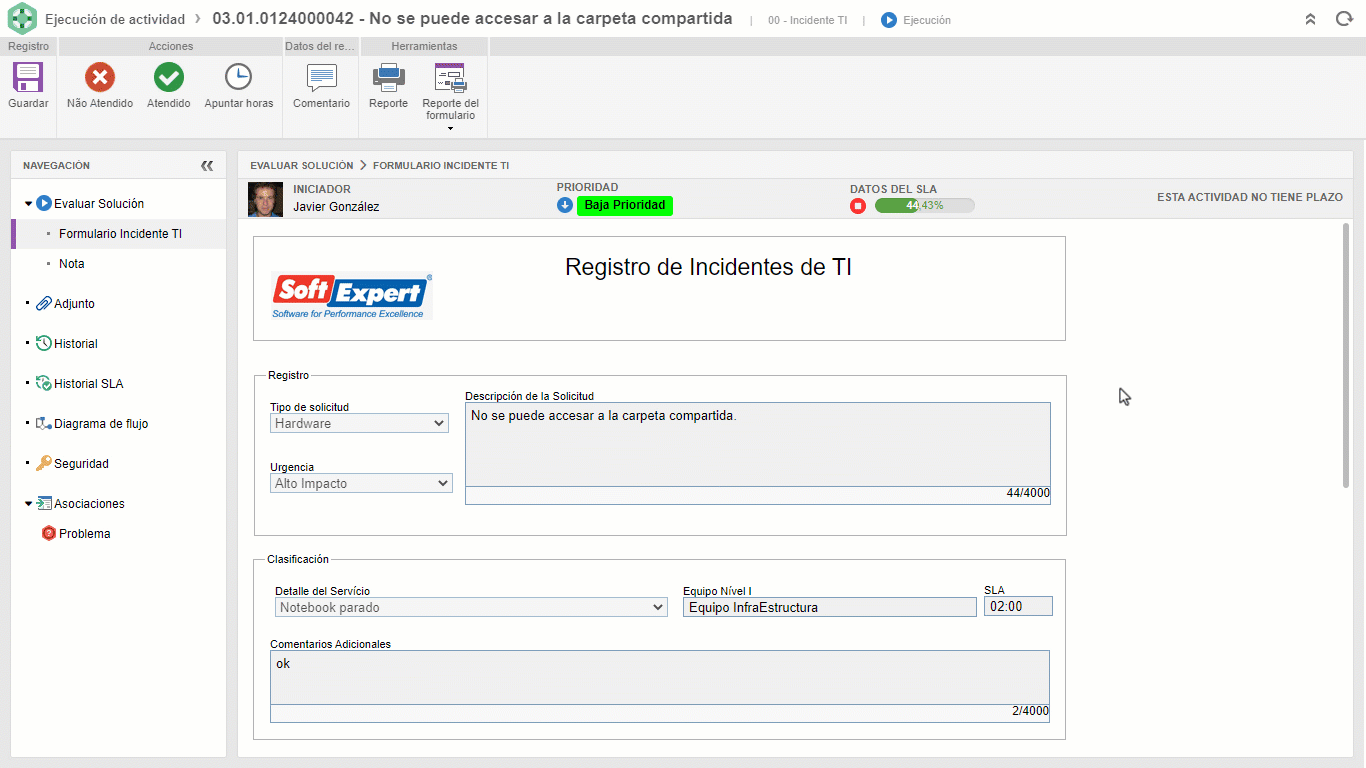Click the Evaluar Solución breadcrumb
1366x768 pixels.
coord(302,166)
